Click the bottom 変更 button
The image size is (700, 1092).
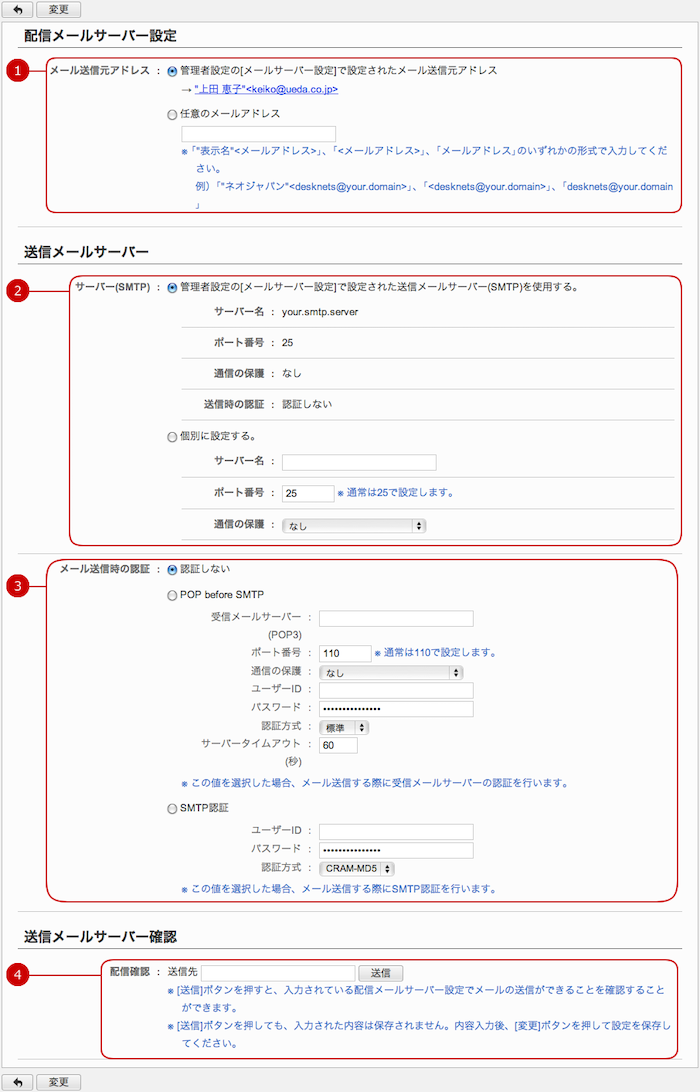(59, 1082)
